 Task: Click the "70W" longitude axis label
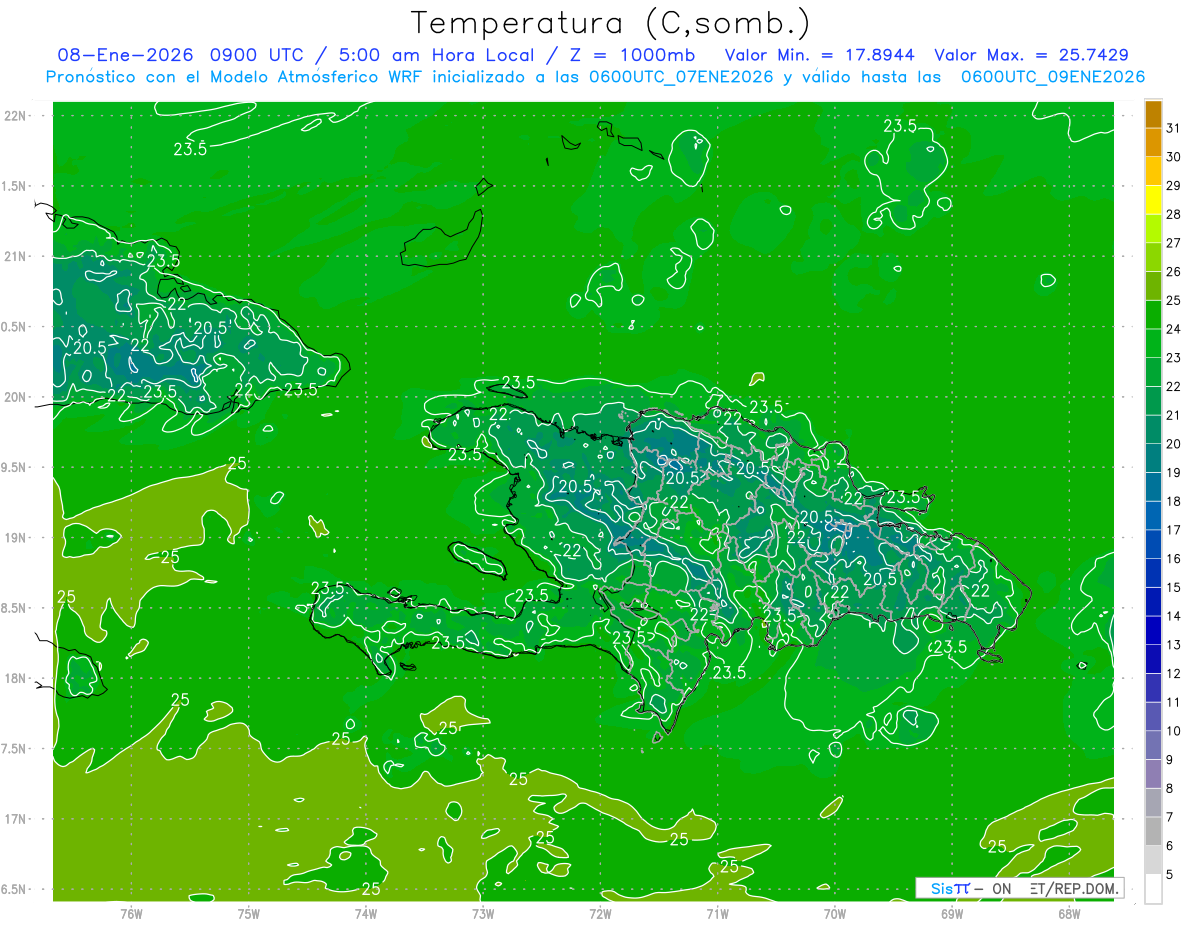pyautogui.click(x=835, y=914)
